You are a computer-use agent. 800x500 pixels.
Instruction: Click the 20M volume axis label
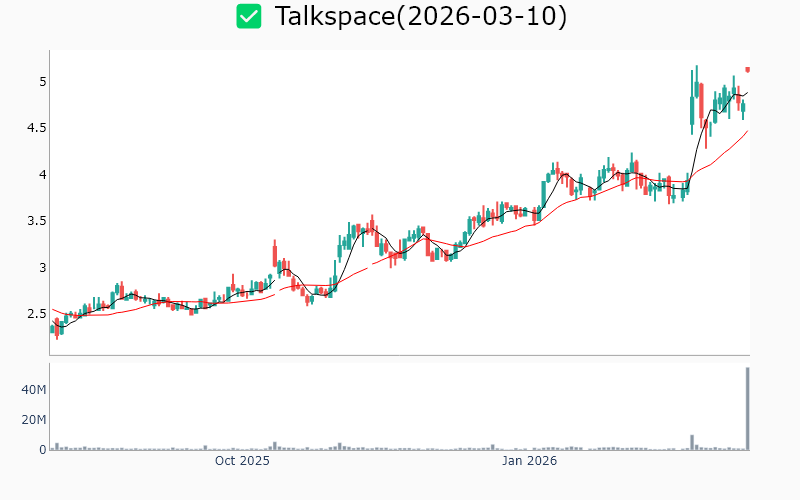pyautogui.click(x=34, y=419)
